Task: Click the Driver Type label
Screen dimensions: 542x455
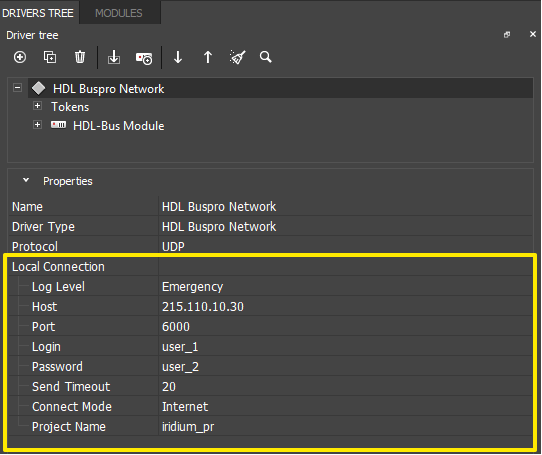Action: (43, 227)
